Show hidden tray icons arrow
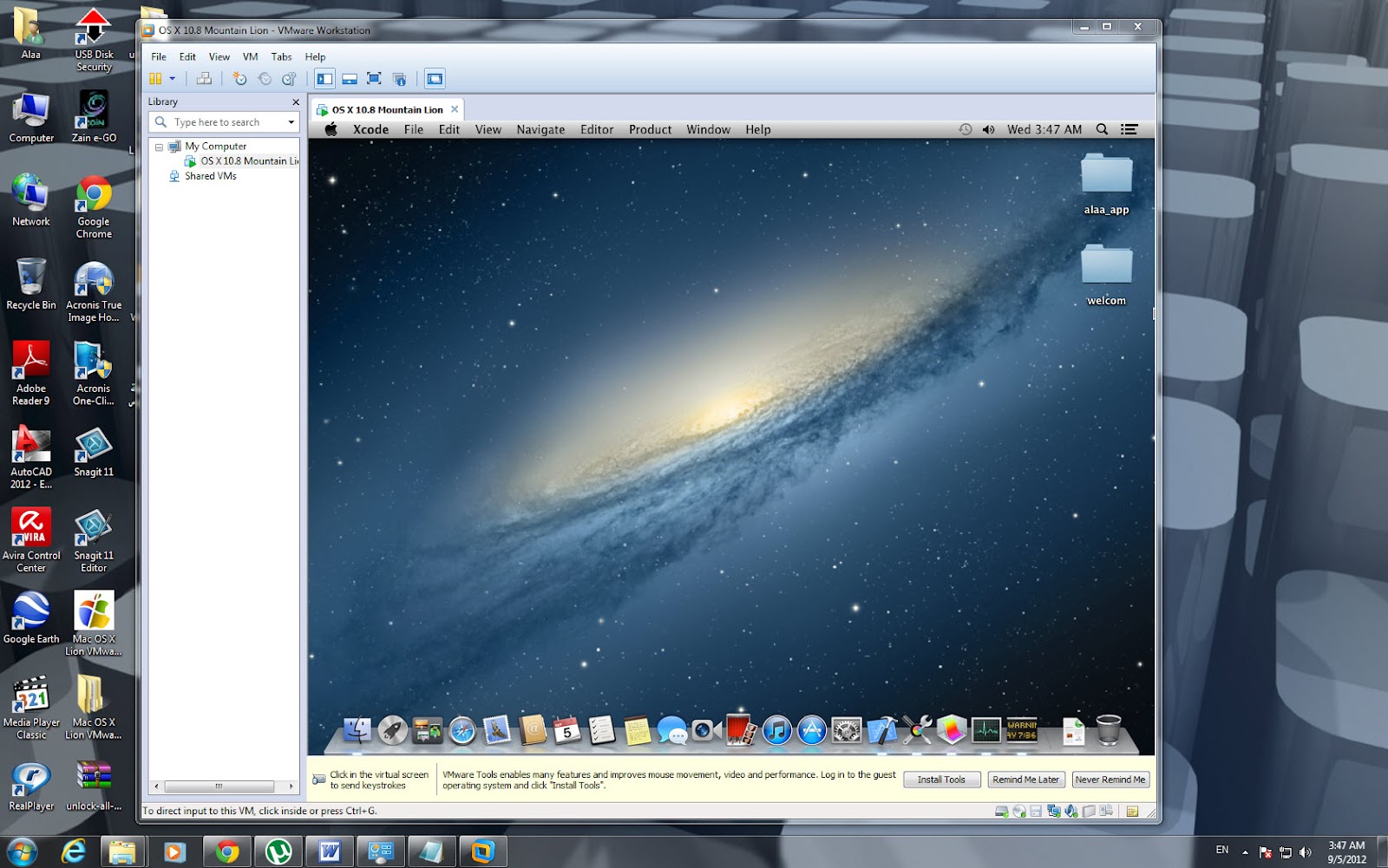The height and width of the screenshot is (868, 1388). [x=1245, y=852]
